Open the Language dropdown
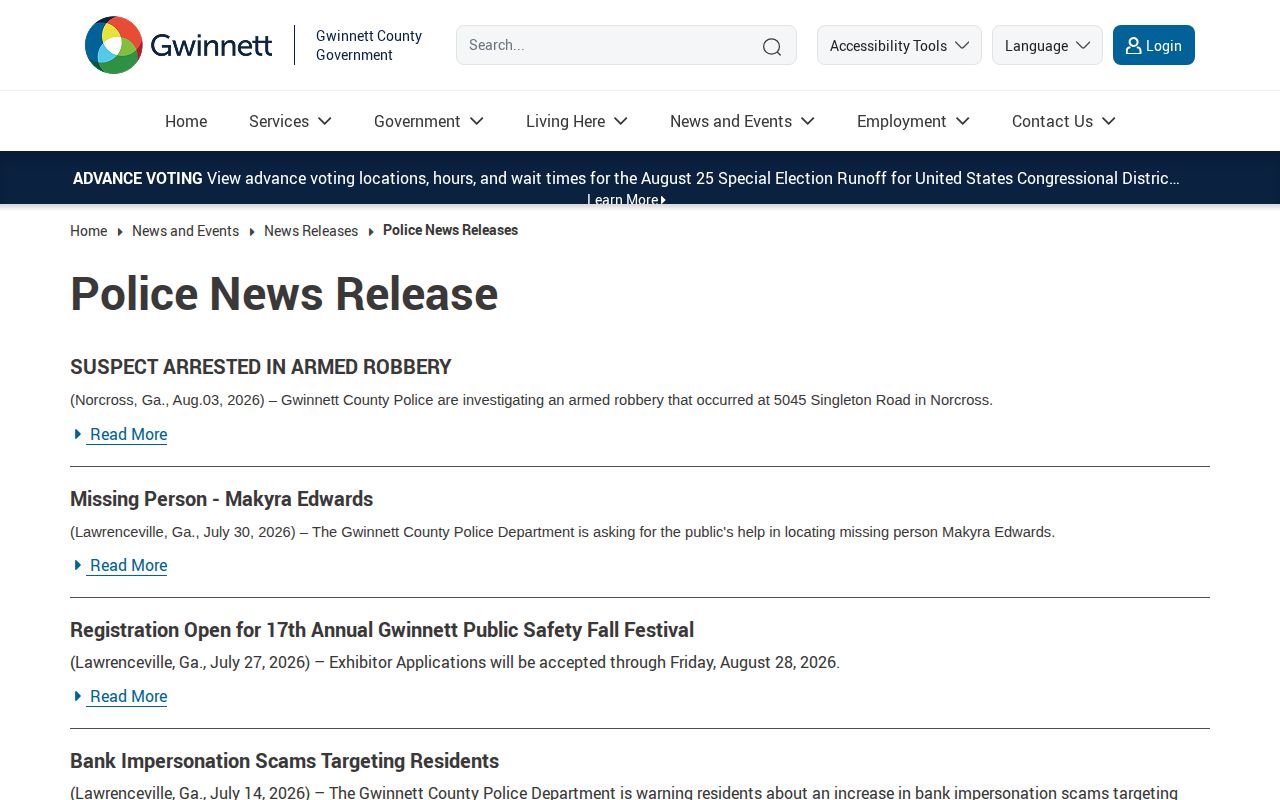The height and width of the screenshot is (800, 1280). pos(1047,45)
